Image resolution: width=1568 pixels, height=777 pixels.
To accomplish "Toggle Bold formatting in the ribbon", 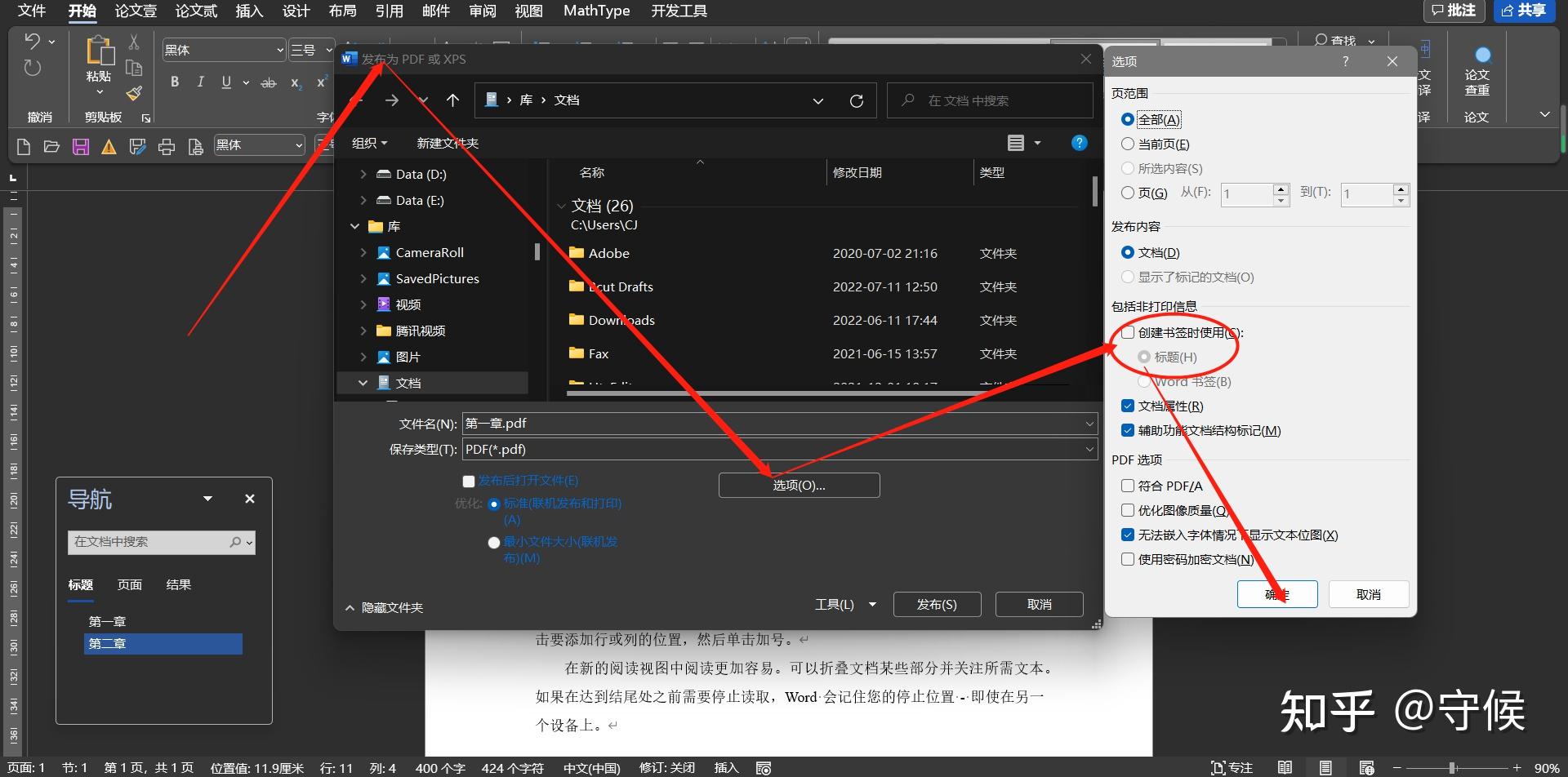I will coord(175,82).
